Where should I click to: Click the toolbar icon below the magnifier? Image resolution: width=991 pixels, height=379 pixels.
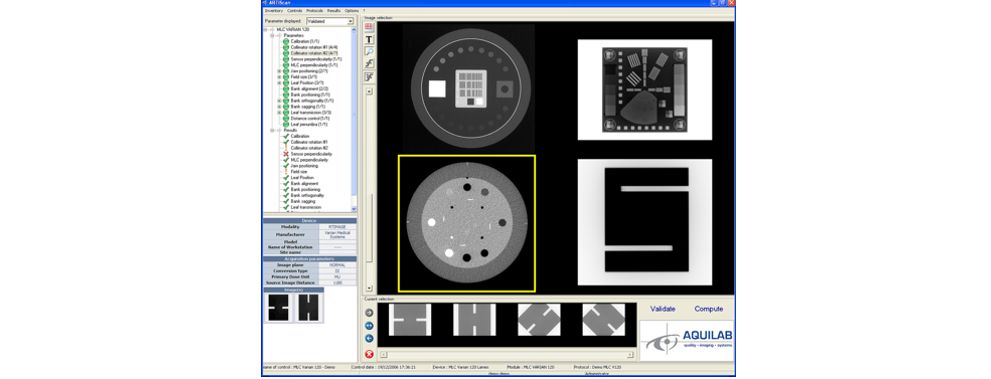click(x=369, y=64)
